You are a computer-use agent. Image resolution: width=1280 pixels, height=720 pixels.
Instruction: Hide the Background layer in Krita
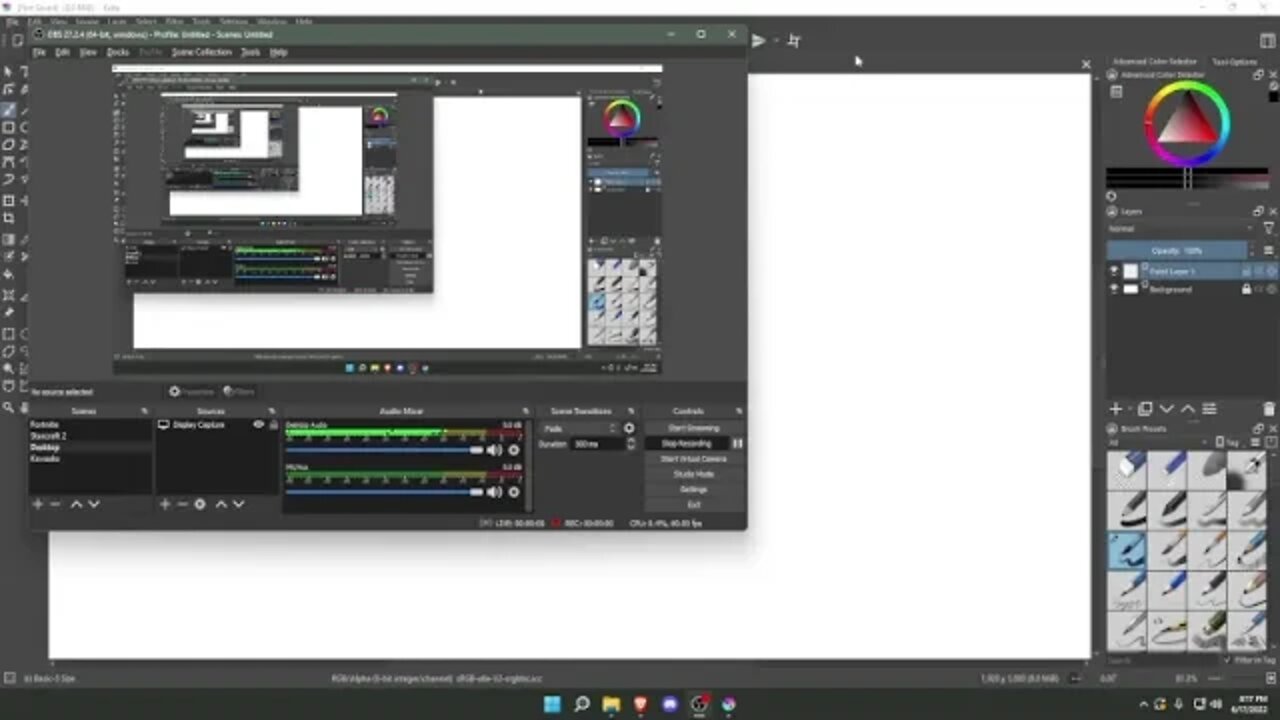click(x=1114, y=289)
